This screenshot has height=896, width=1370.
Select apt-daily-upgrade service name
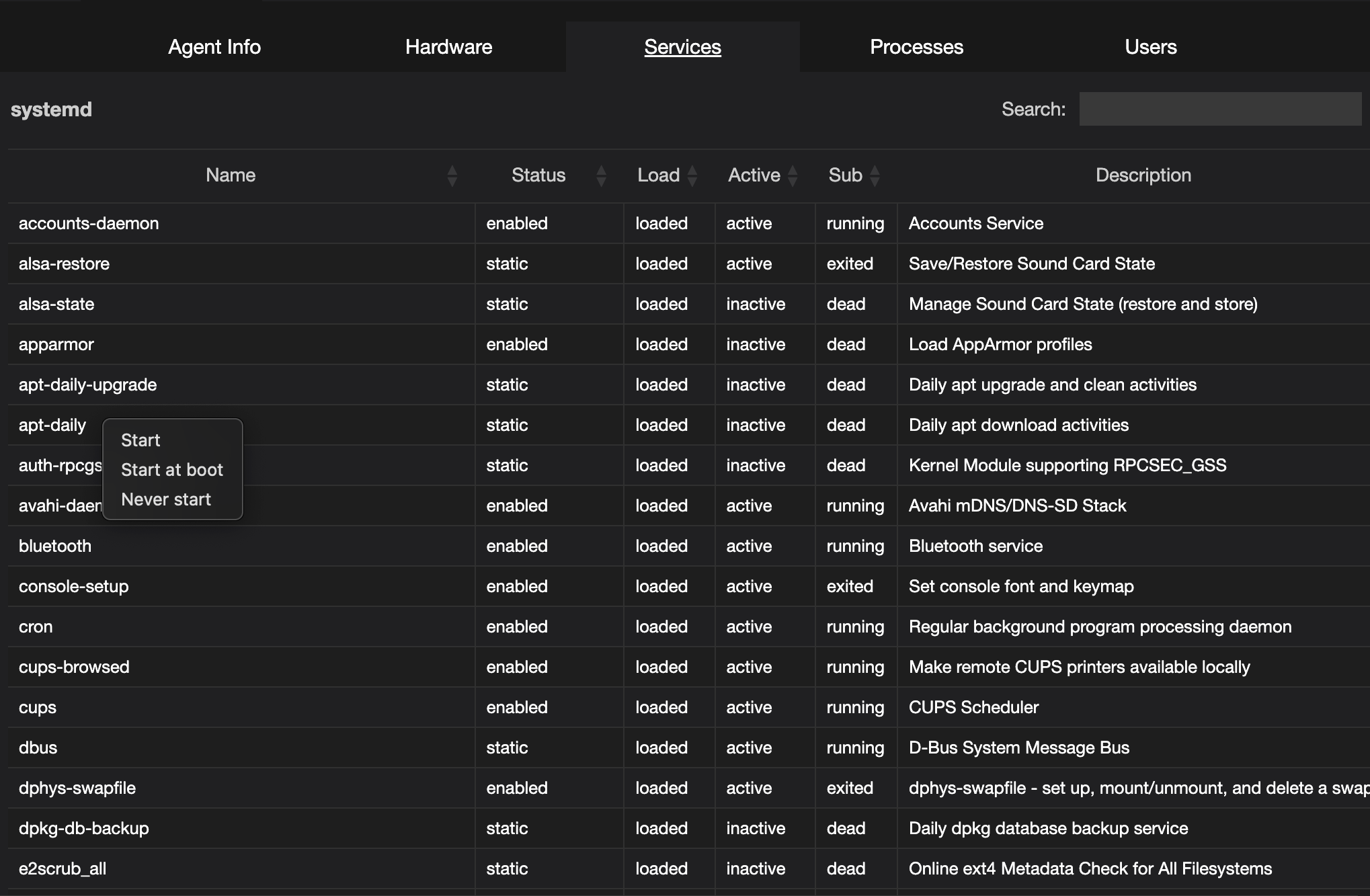coord(87,384)
